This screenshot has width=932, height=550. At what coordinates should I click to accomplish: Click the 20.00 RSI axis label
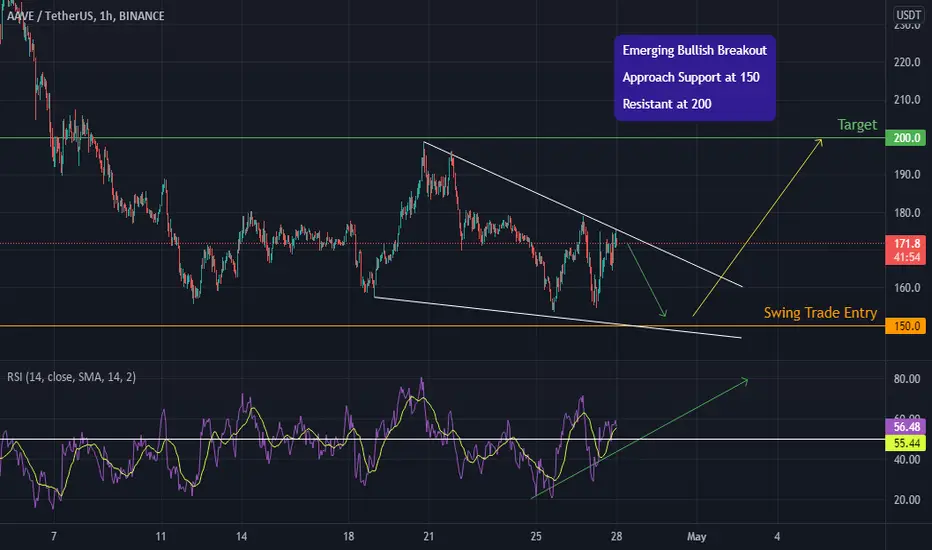coord(906,500)
